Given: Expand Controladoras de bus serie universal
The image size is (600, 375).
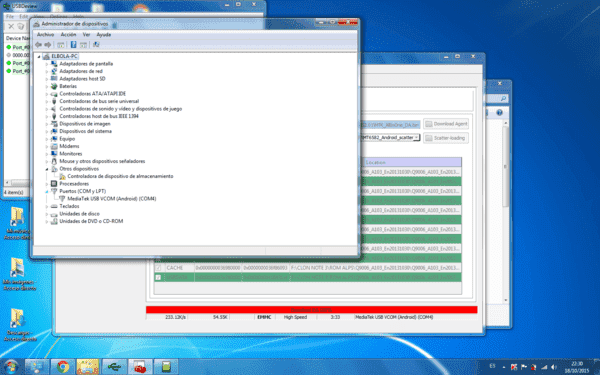Looking at the screenshot, I should pyautogui.click(x=47, y=101).
